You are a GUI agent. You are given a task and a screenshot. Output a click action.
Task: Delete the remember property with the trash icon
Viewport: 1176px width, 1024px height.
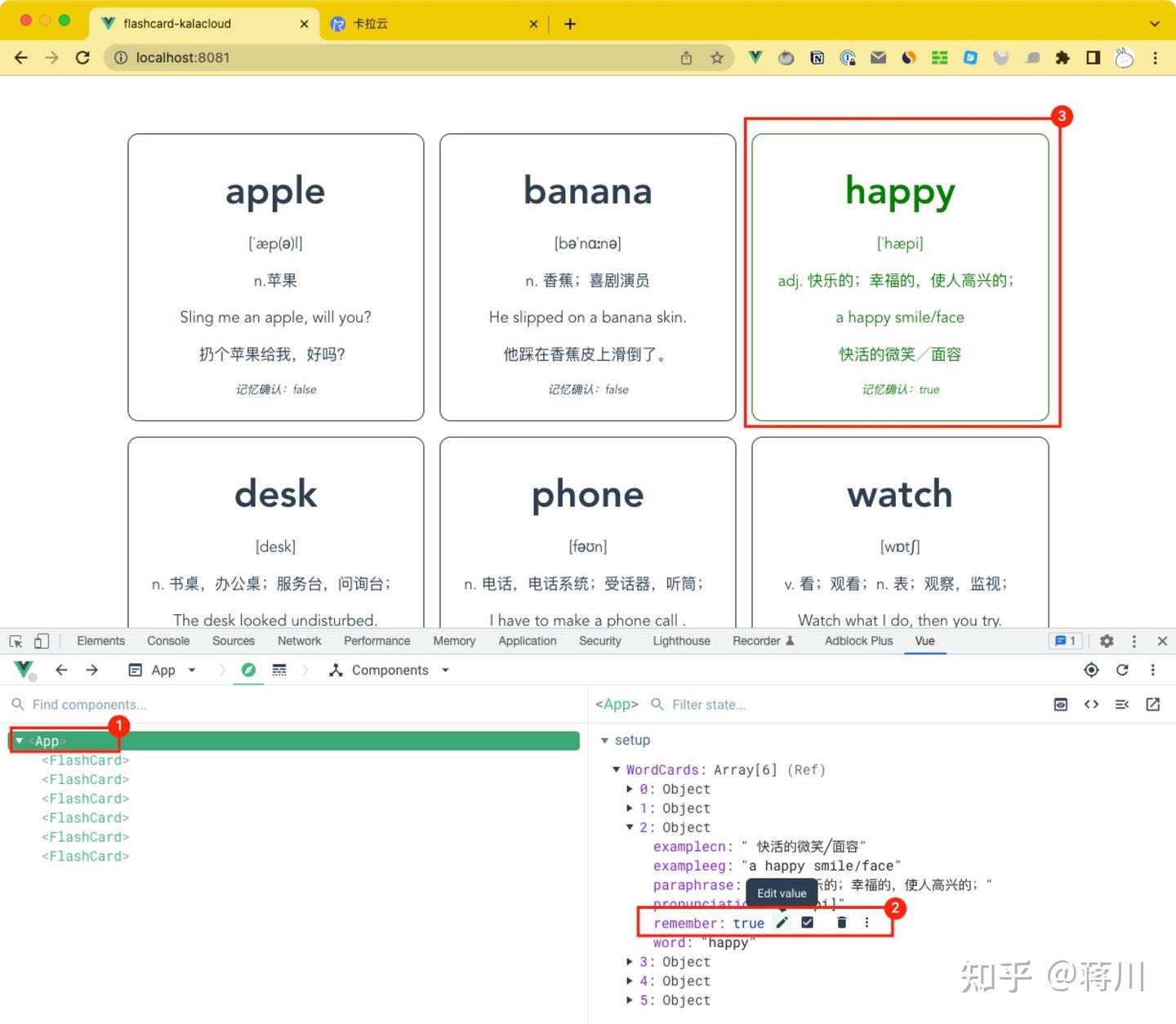841,922
